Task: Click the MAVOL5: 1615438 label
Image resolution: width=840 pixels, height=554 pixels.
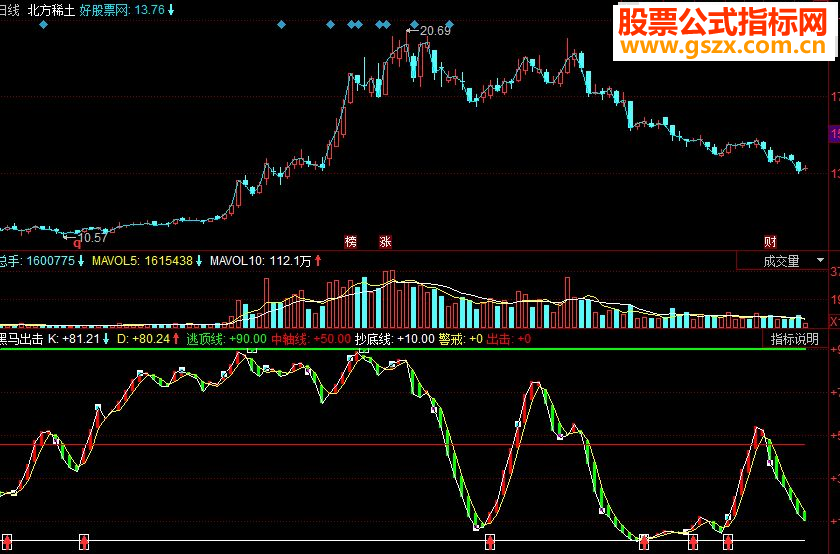Action: 147,261
